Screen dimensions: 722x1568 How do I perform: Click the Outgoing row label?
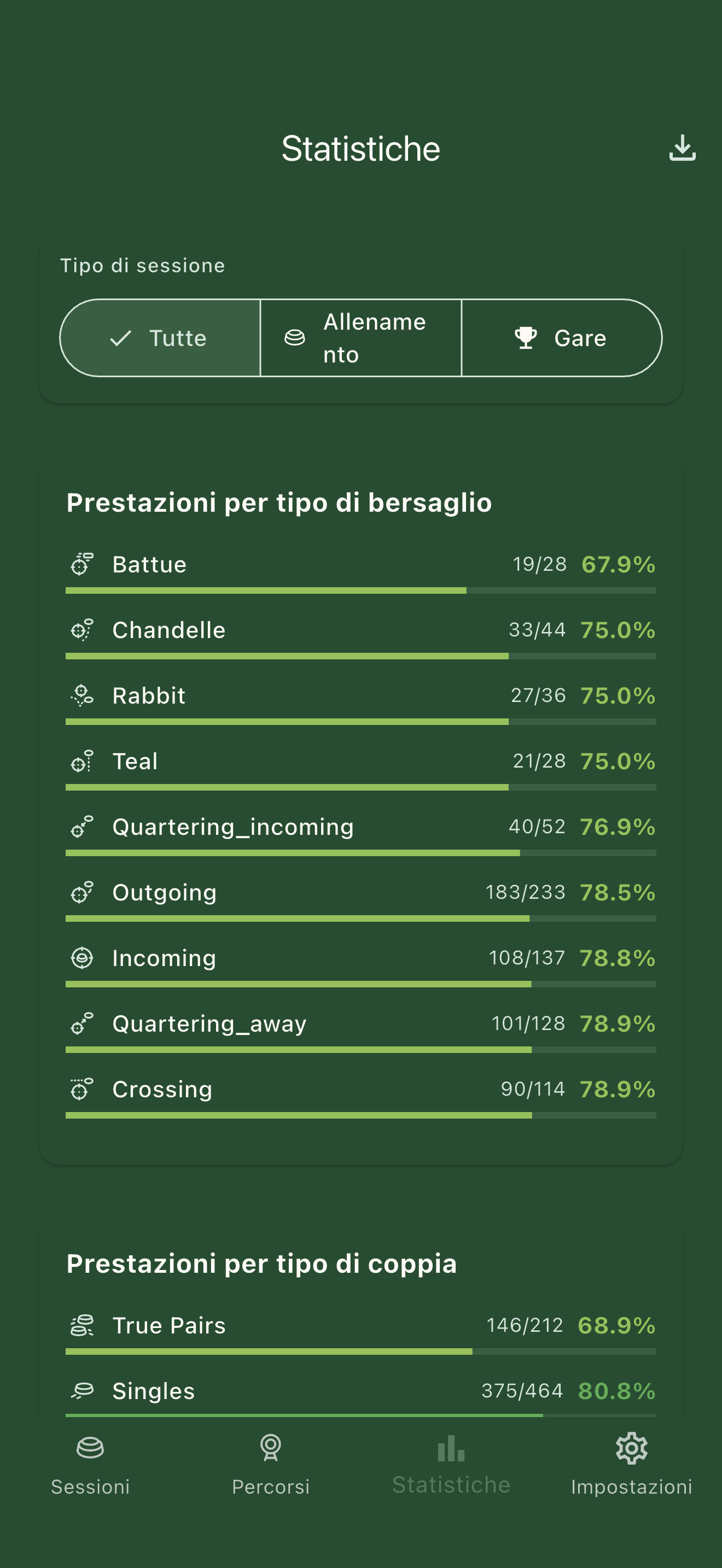pos(164,891)
